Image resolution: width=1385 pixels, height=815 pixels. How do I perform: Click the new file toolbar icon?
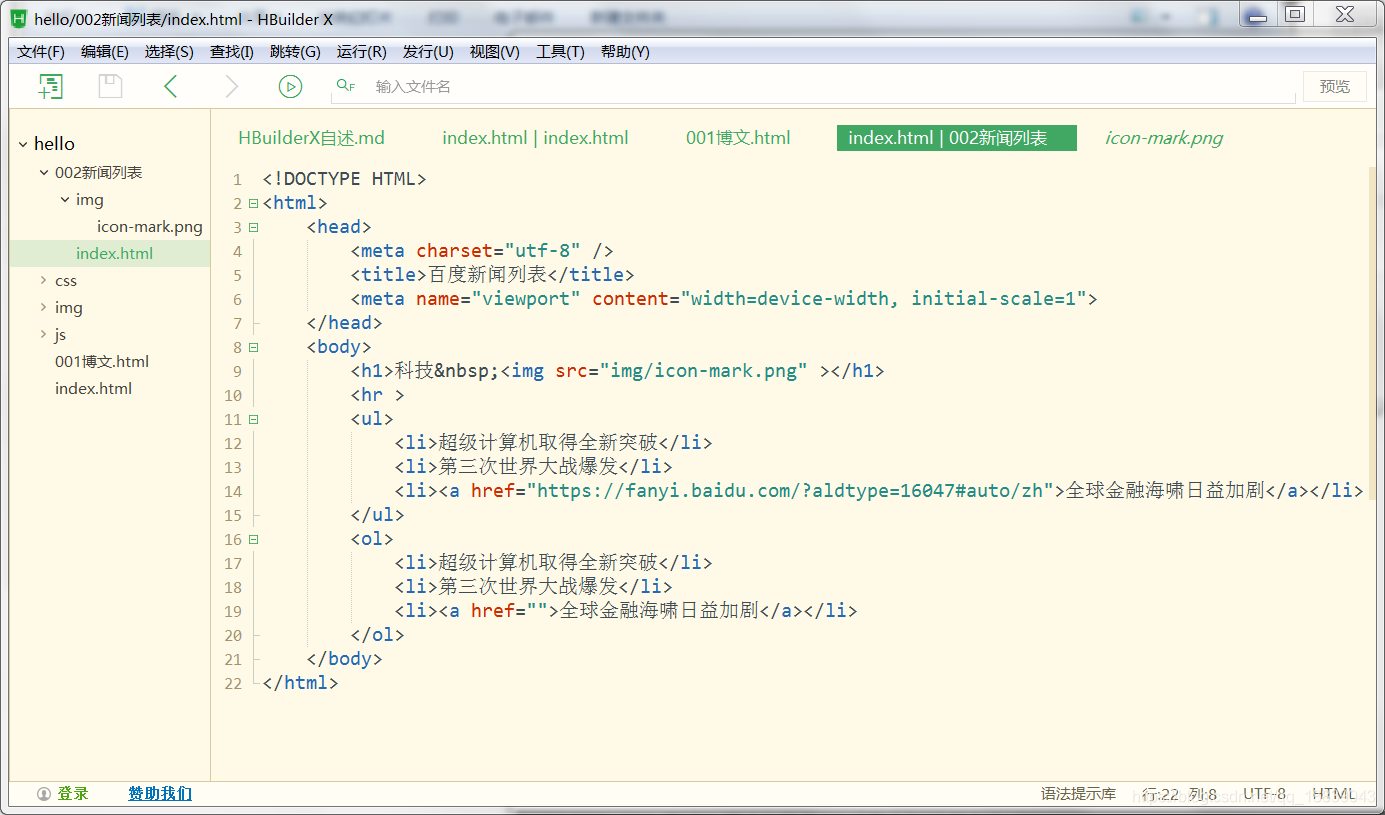(x=51, y=87)
